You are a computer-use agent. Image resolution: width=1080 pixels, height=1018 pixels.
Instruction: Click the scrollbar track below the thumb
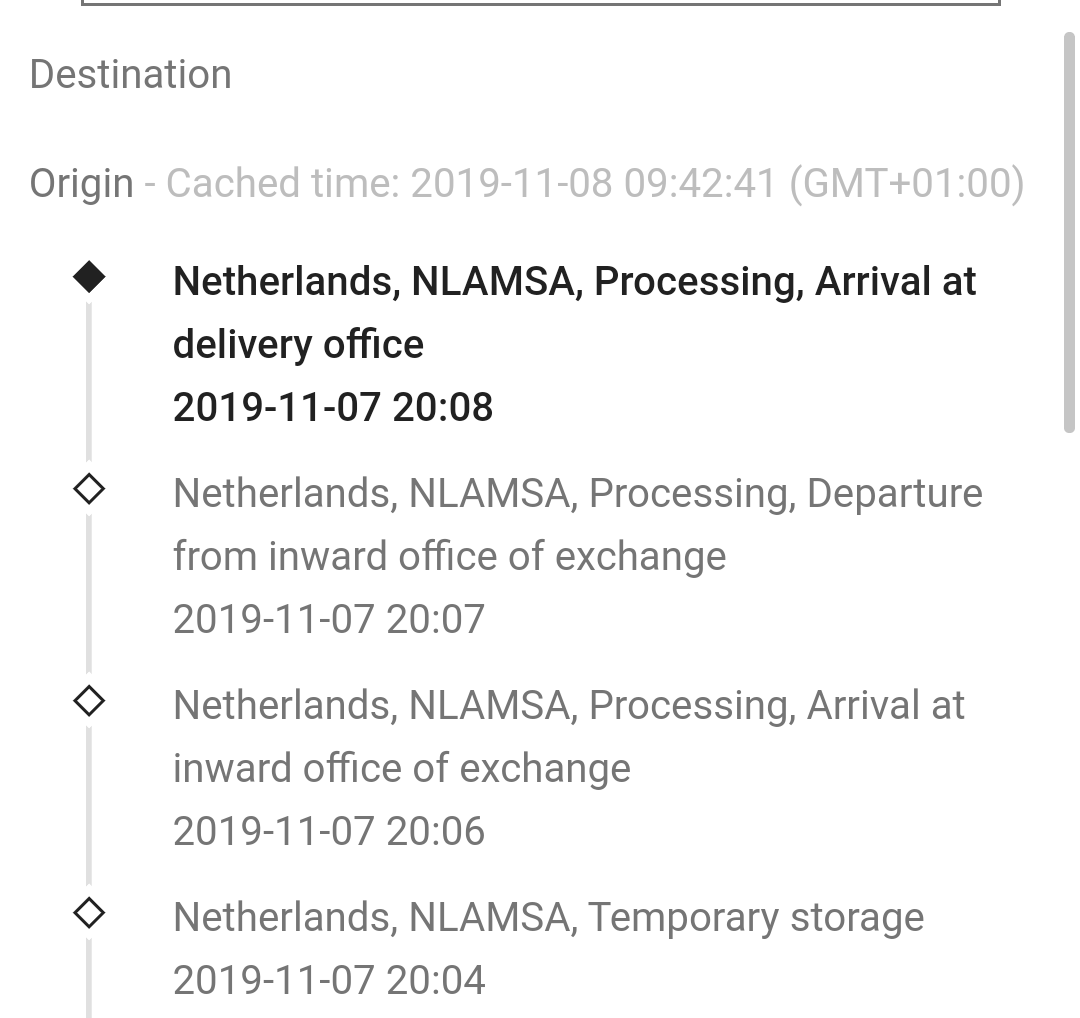point(1069,723)
